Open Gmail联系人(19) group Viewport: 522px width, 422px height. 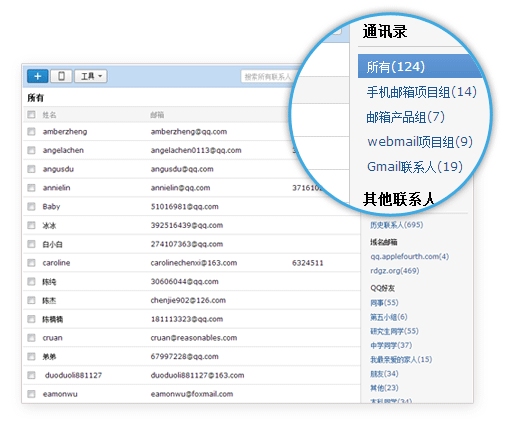click(415, 167)
